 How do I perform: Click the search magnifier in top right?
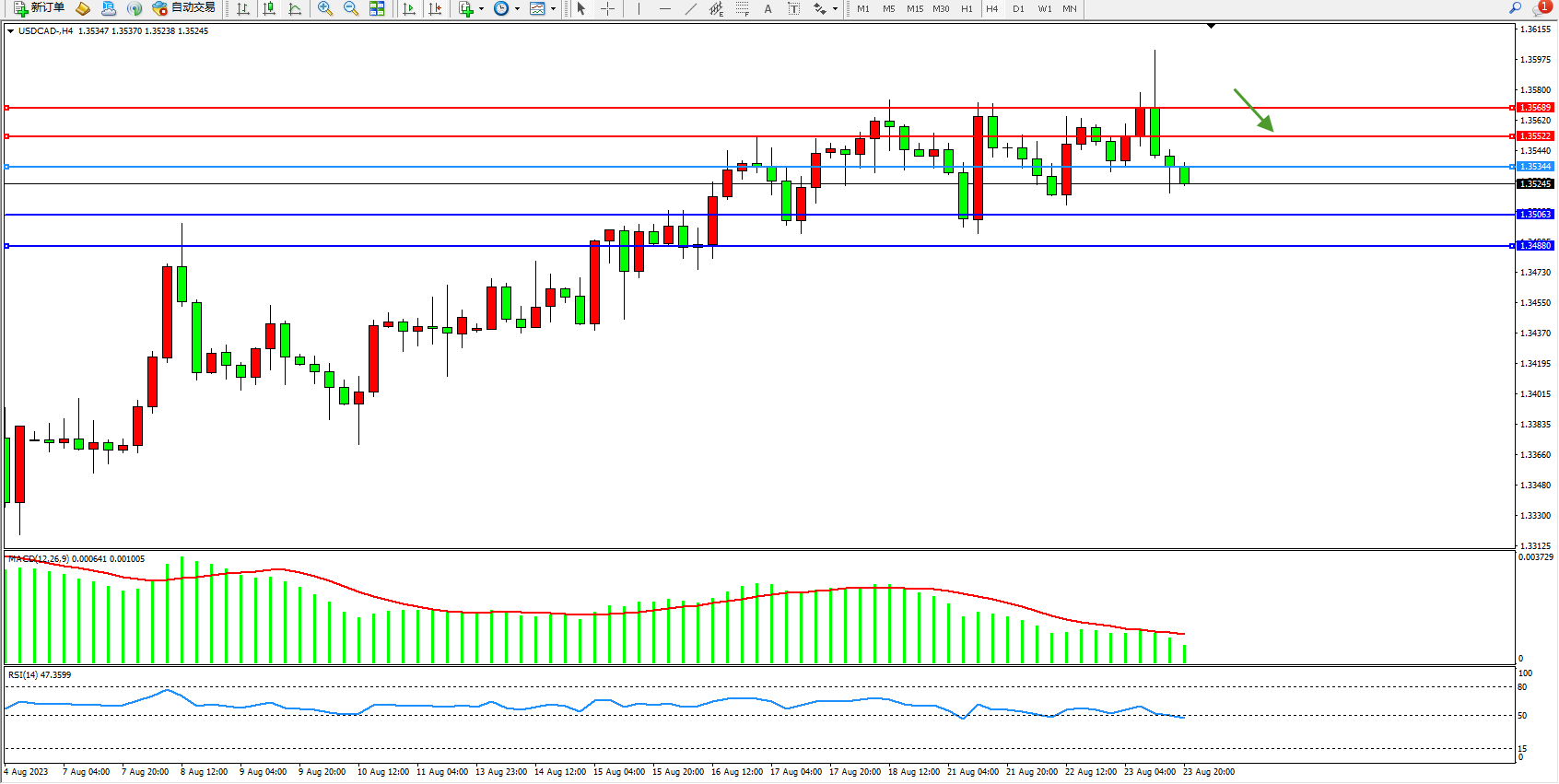1515,8
